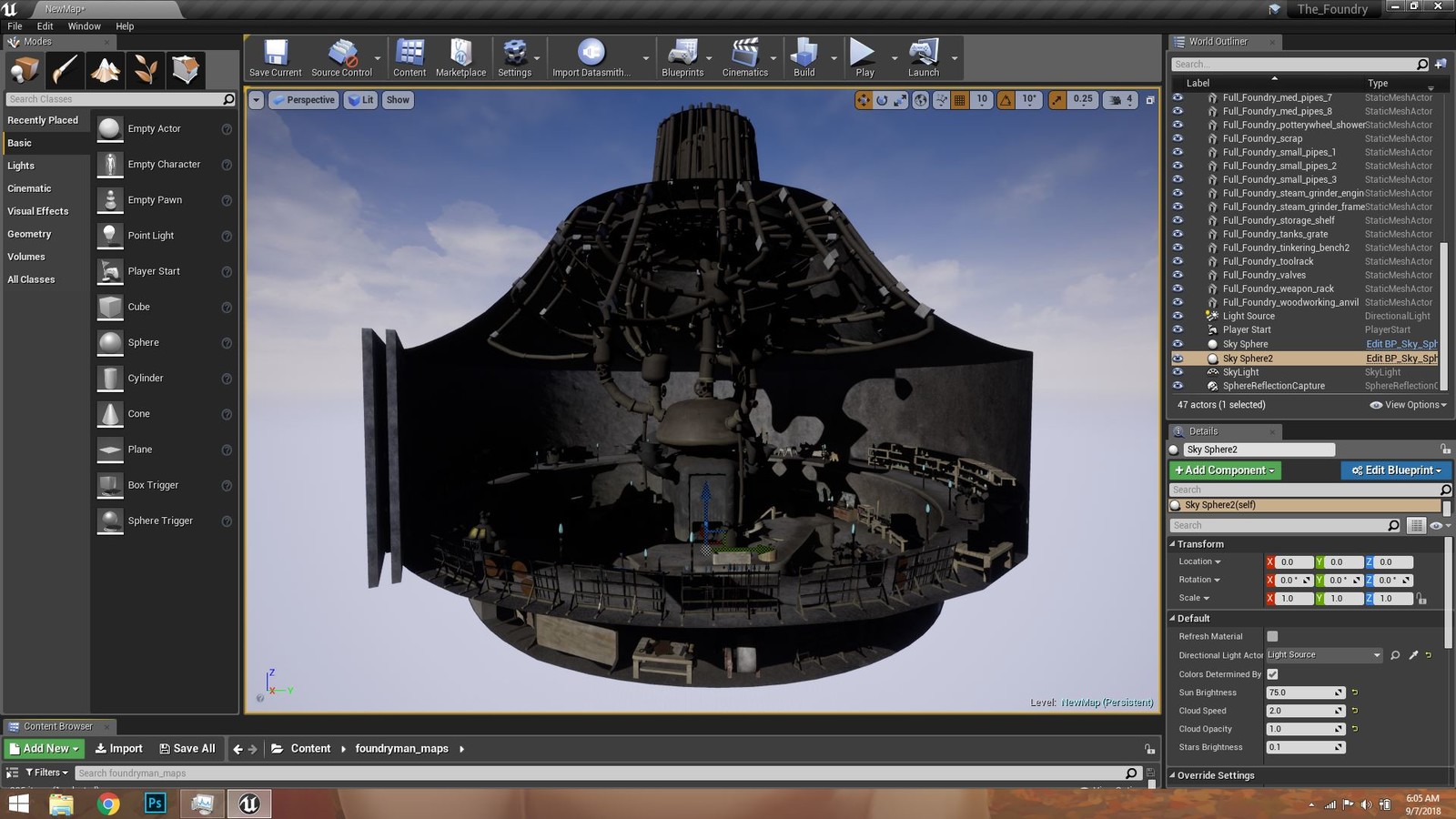Select the Lights category tab
Screen dimensions: 1456x819
45,166
